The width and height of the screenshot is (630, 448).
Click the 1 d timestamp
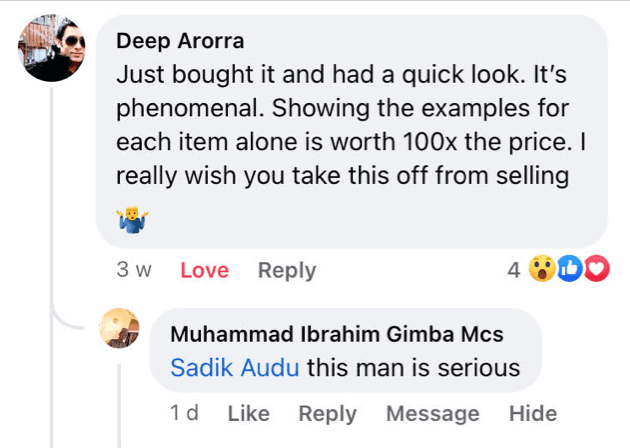[185, 413]
